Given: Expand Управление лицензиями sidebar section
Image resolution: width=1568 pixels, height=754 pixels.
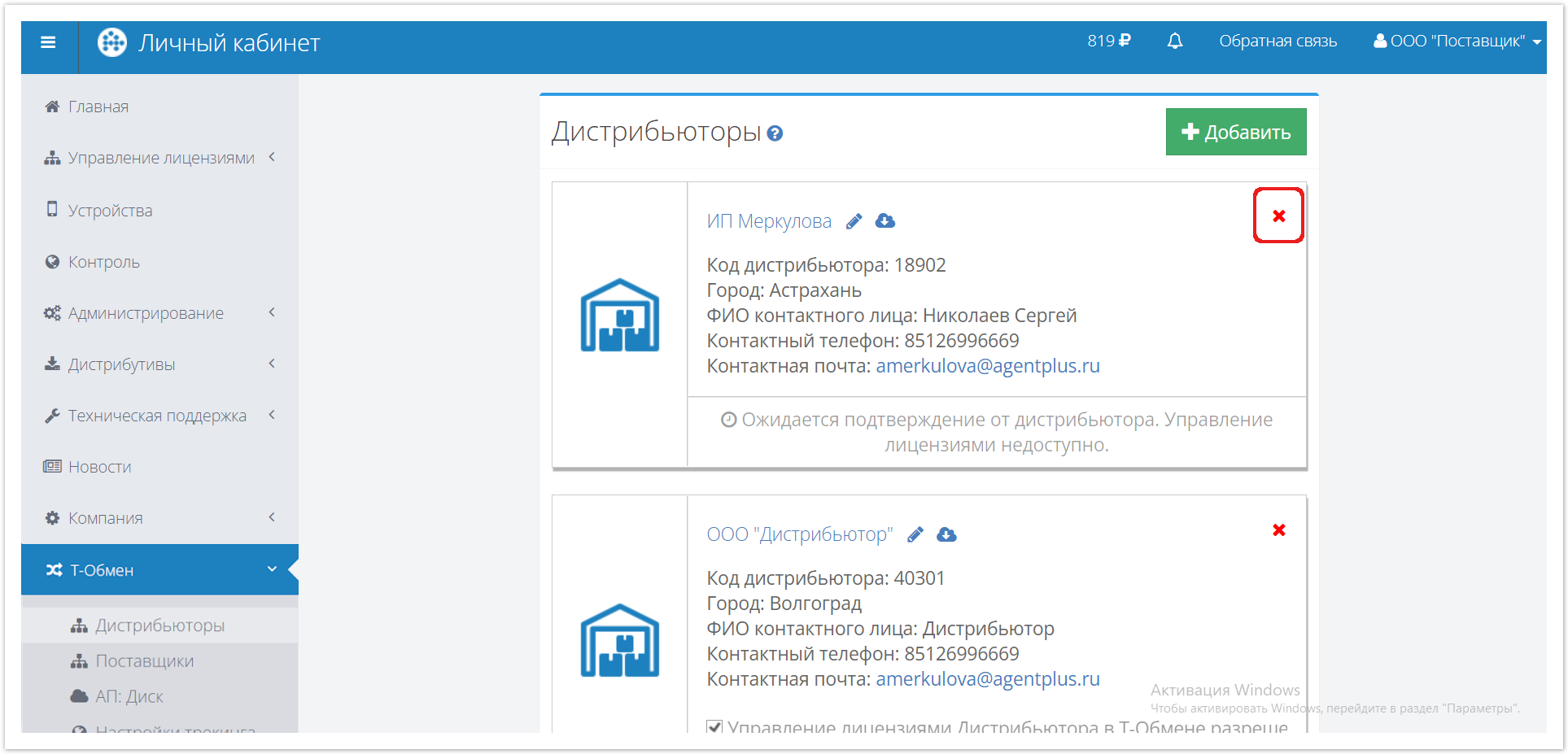Looking at the screenshot, I should click(x=159, y=158).
